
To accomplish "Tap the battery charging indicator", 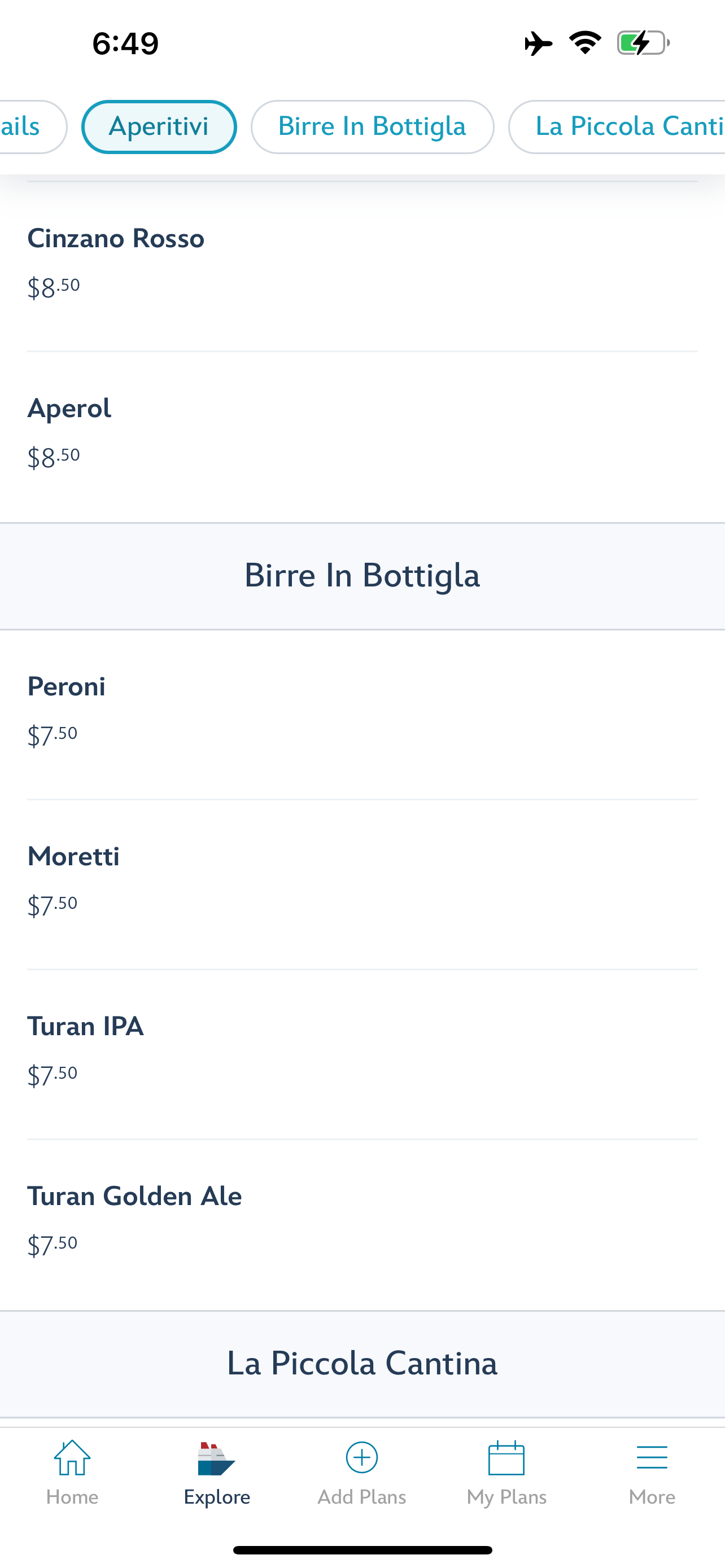I will point(643,43).
